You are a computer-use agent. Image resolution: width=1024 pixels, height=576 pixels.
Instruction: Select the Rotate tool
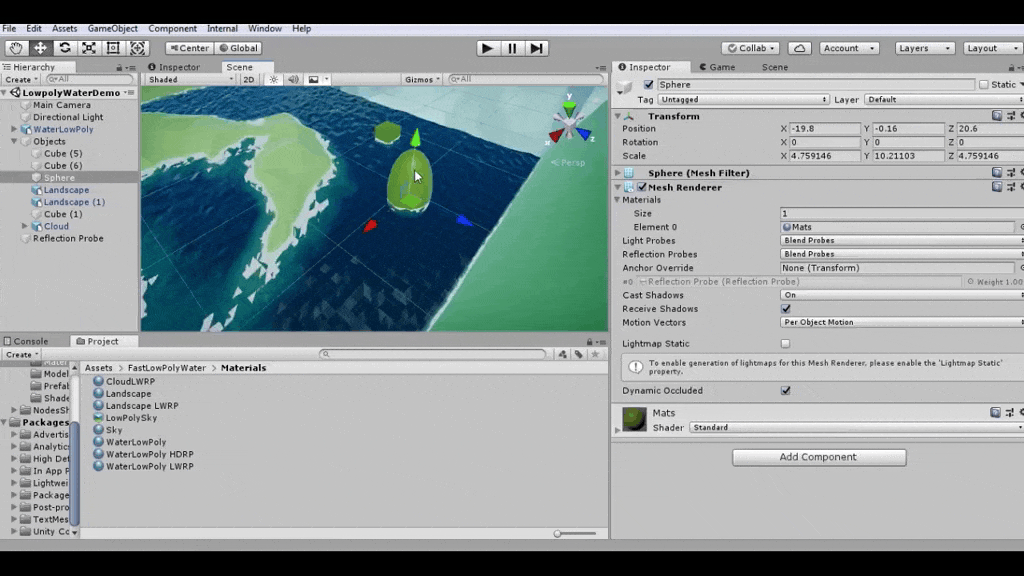(x=65, y=48)
